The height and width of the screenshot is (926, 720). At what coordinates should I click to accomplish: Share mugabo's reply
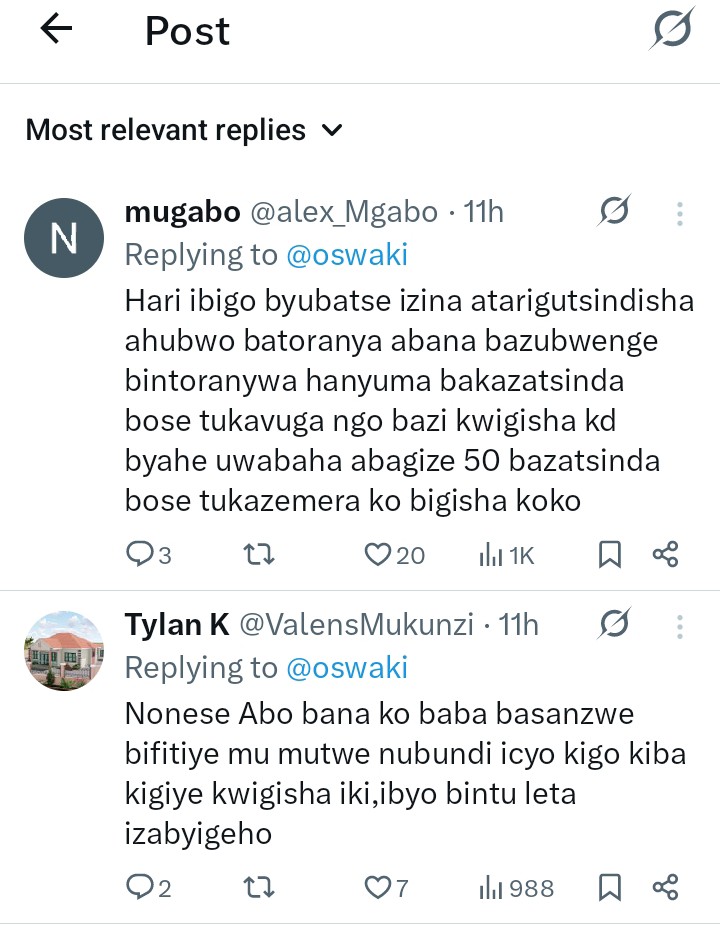tap(666, 554)
